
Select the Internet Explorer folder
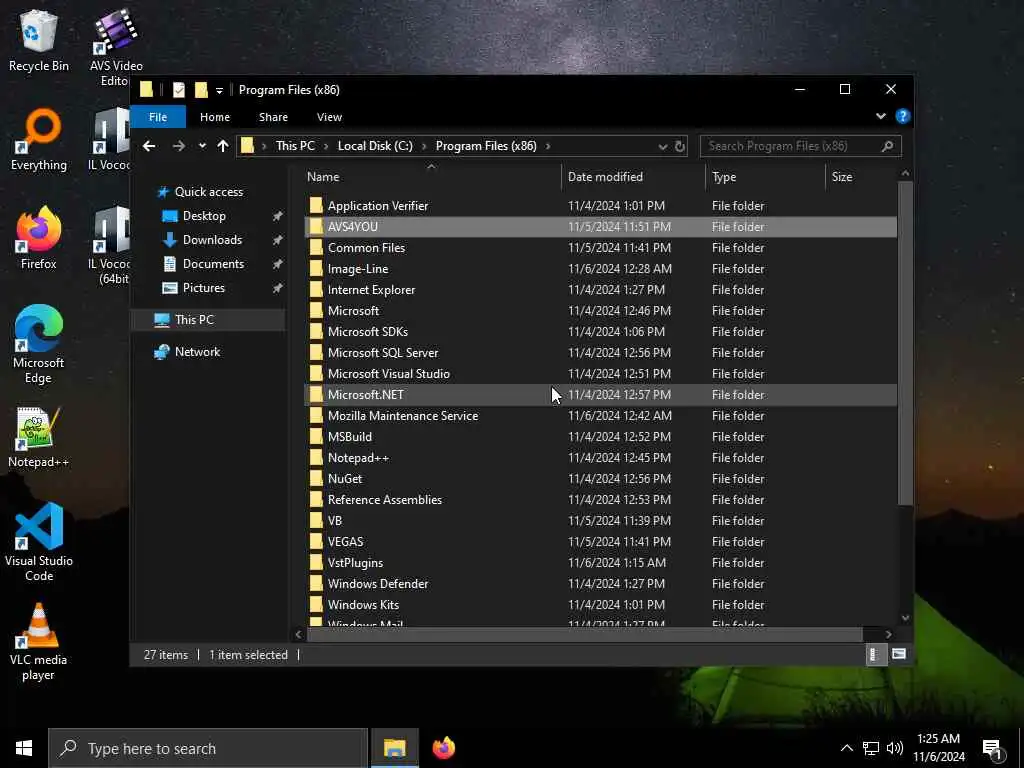[600, 290]
